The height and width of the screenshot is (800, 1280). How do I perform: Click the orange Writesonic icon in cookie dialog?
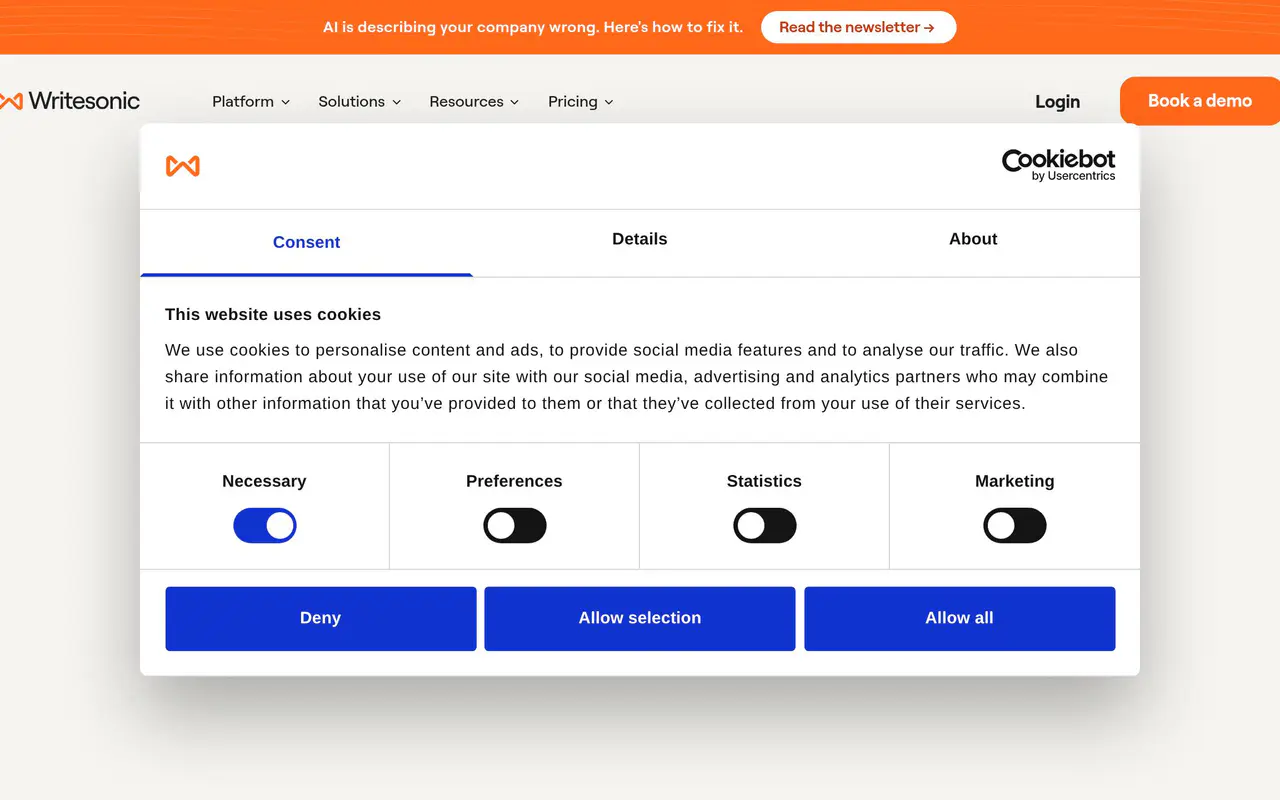(183, 166)
